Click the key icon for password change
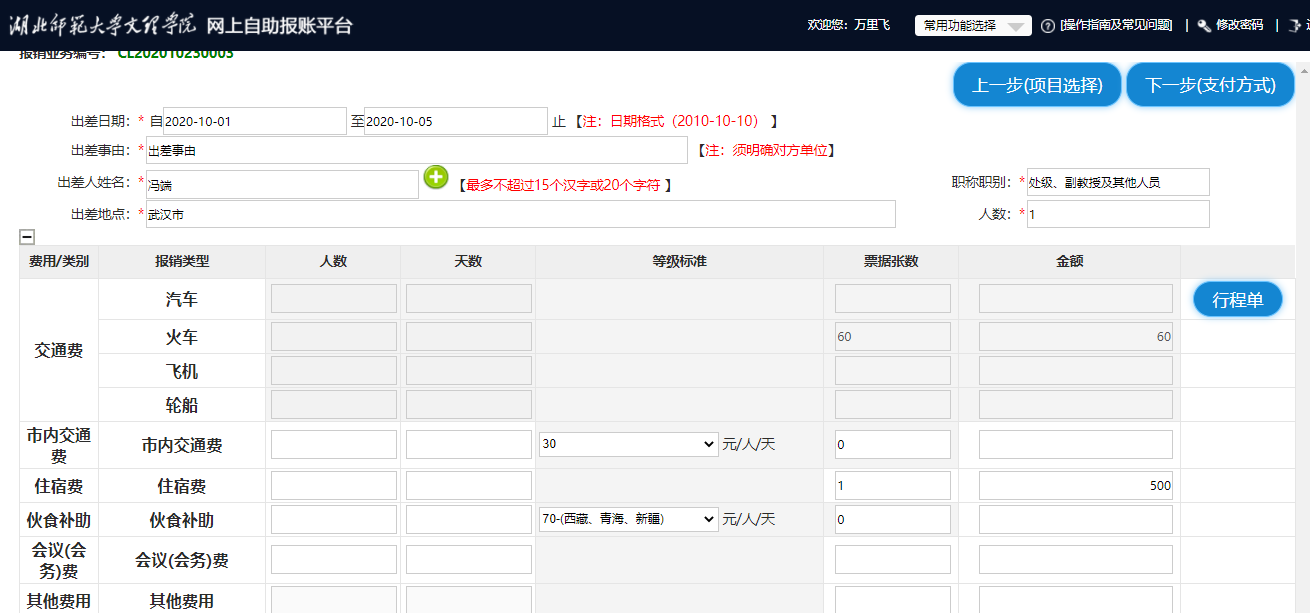 (1204, 26)
